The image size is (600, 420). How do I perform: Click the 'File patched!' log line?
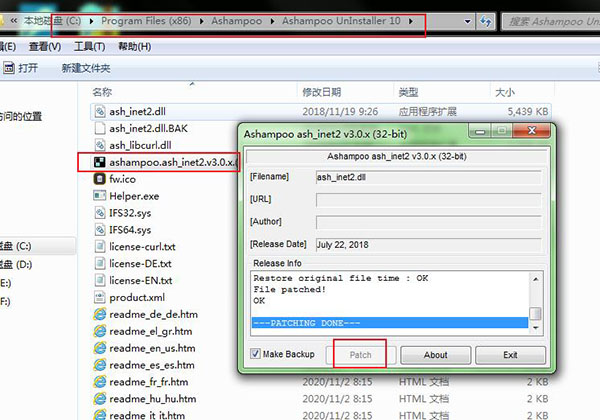coord(289,290)
